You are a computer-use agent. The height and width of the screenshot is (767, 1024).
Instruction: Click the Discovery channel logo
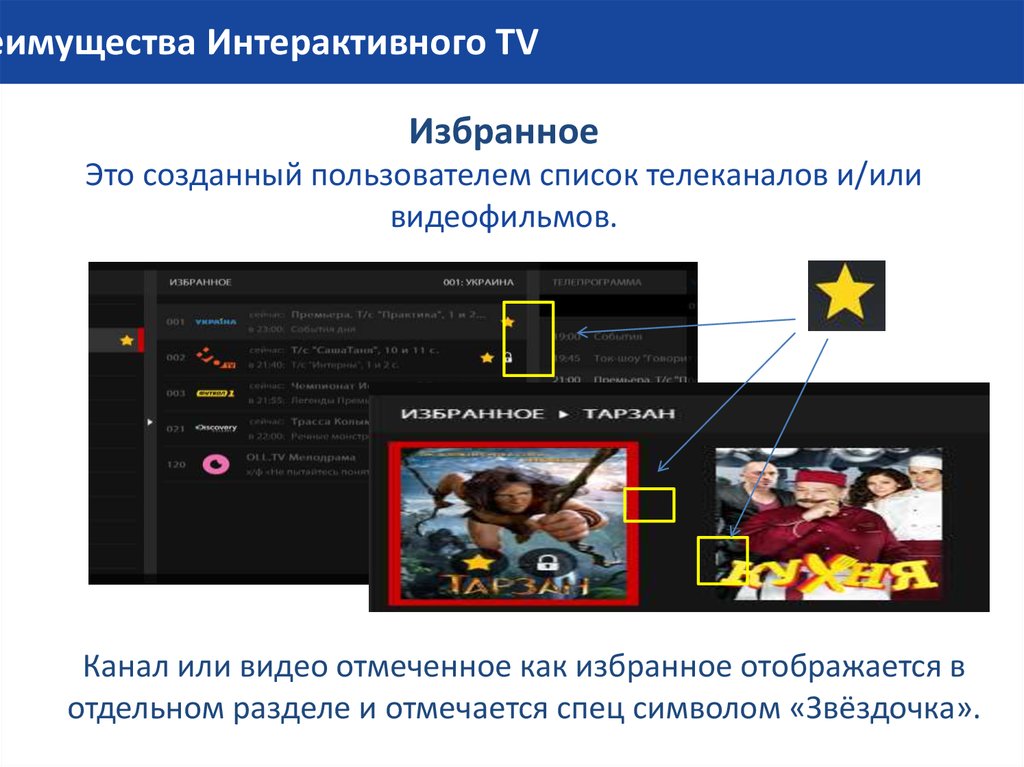216,428
